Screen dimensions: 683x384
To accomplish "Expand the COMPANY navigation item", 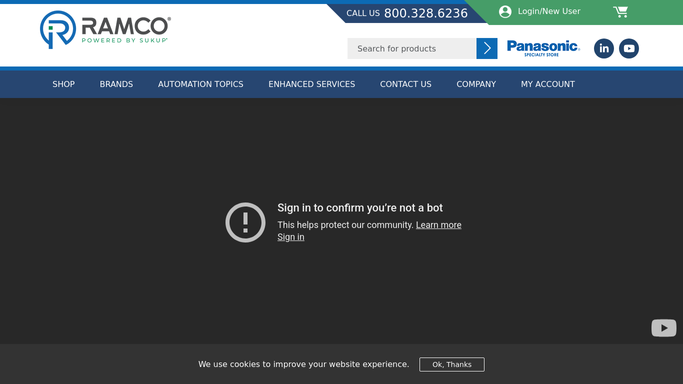I will (476, 84).
